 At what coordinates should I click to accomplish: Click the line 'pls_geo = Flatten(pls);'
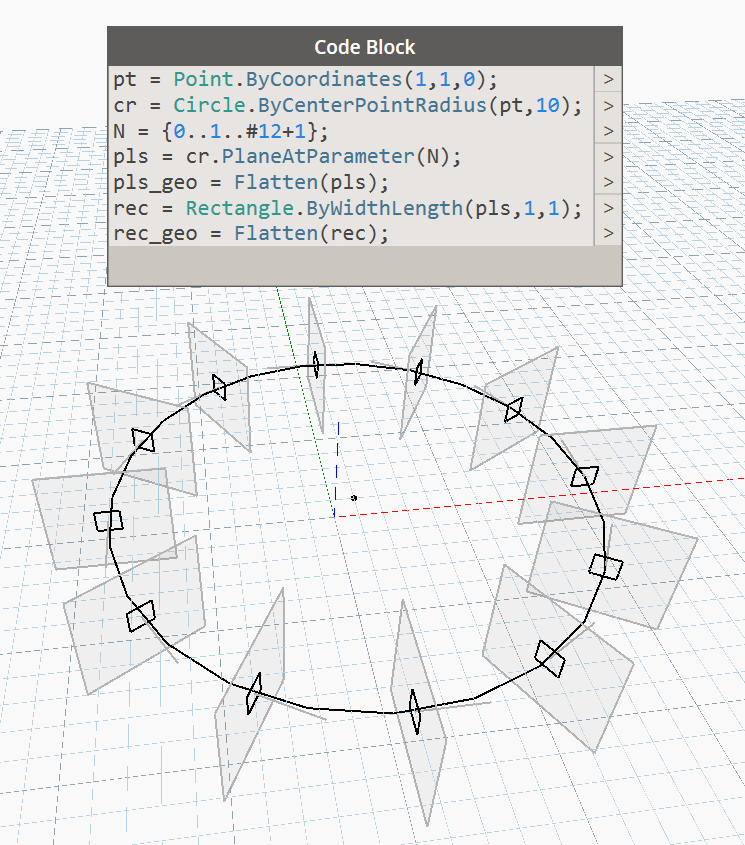point(251,183)
